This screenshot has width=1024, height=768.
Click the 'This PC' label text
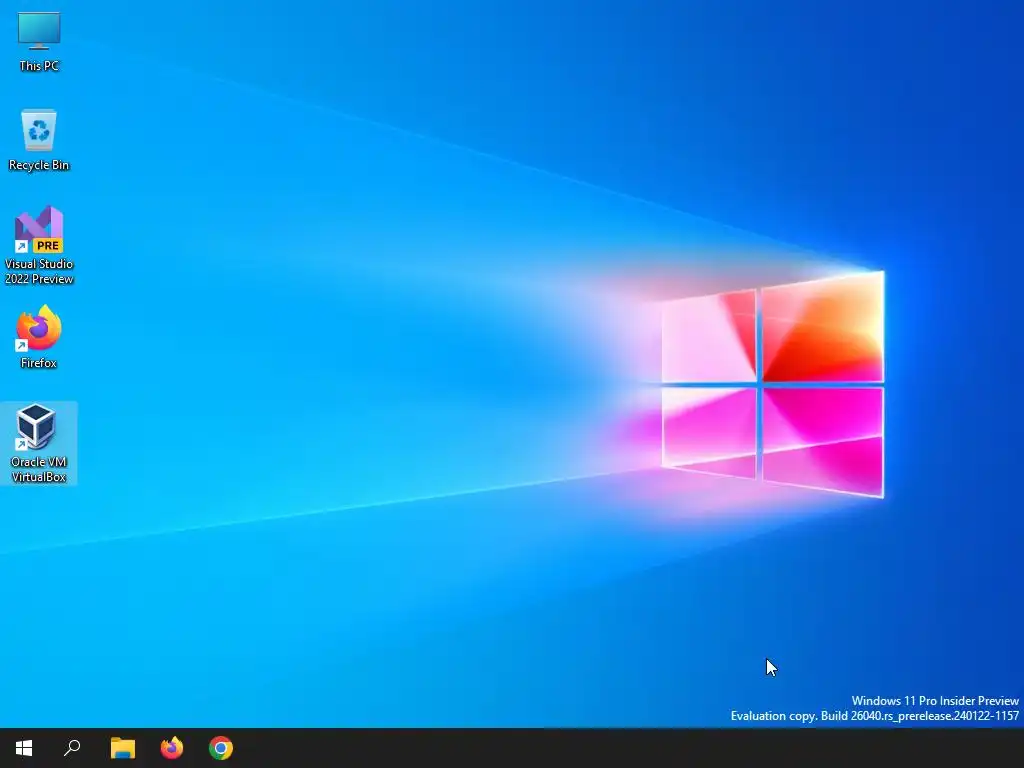(x=39, y=66)
